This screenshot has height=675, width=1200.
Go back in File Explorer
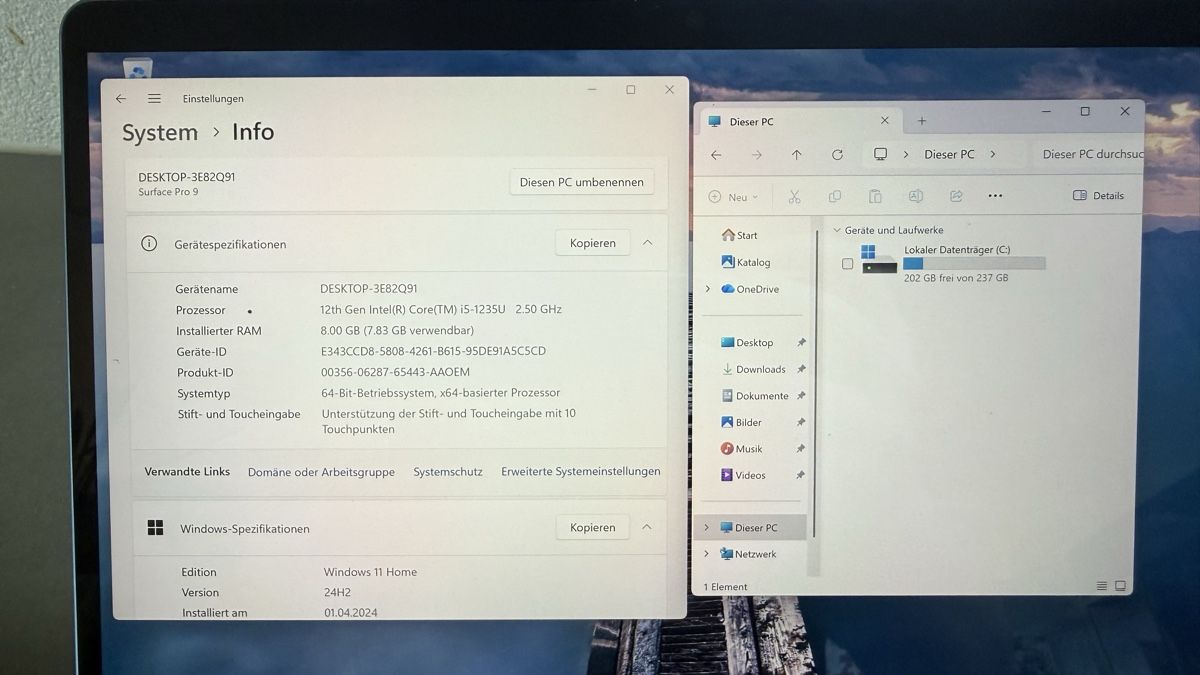(716, 155)
